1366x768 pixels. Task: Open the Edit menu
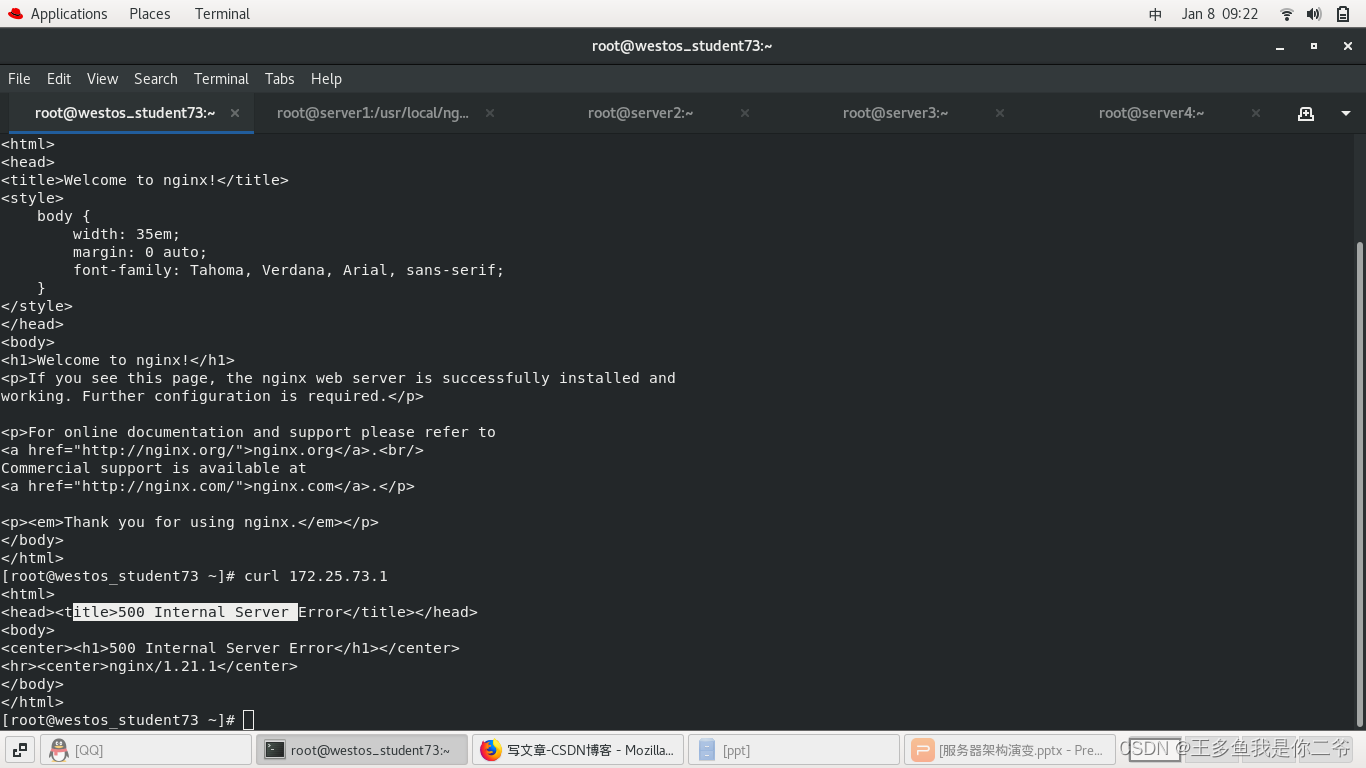point(59,79)
